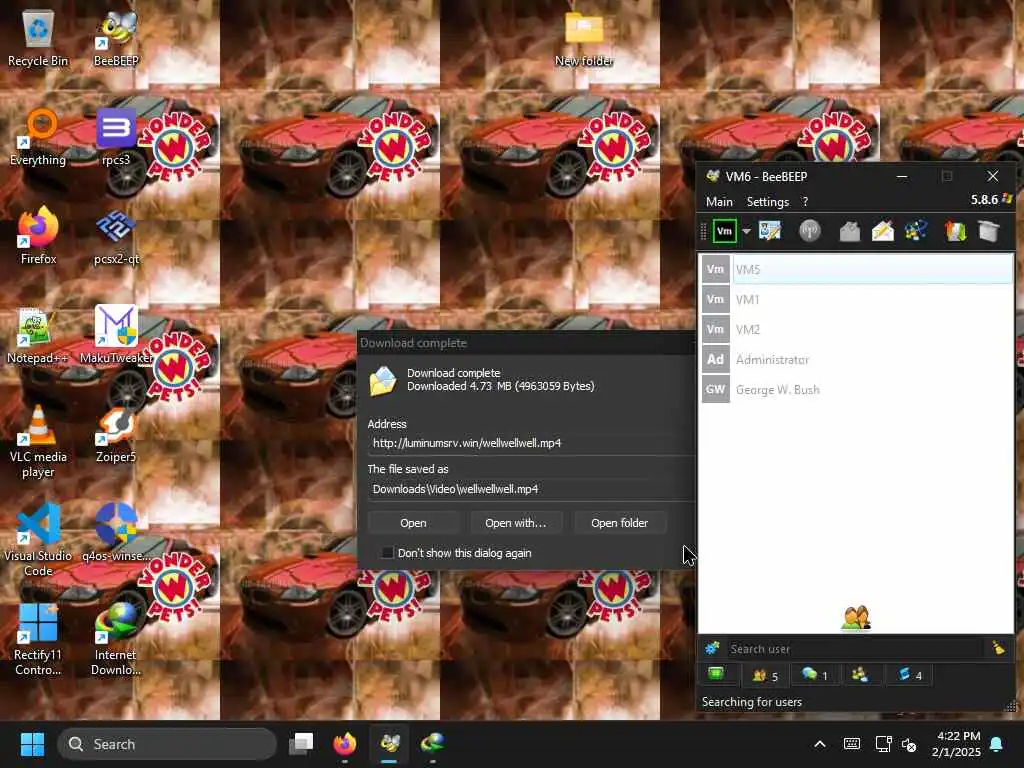Open the VLC media player desktop icon
Image resolution: width=1024 pixels, height=768 pixels.
[x=38, y=442]
